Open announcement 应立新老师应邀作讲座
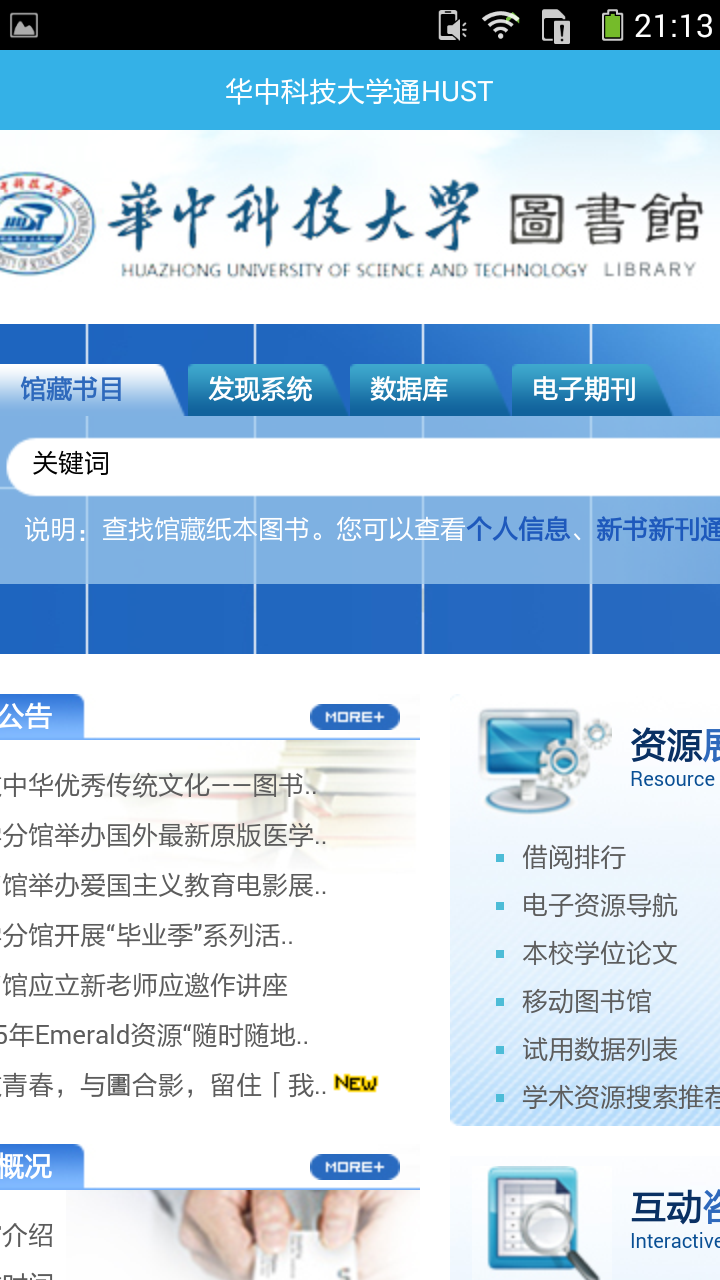720x1280 pixels. (x=144, y=985)
